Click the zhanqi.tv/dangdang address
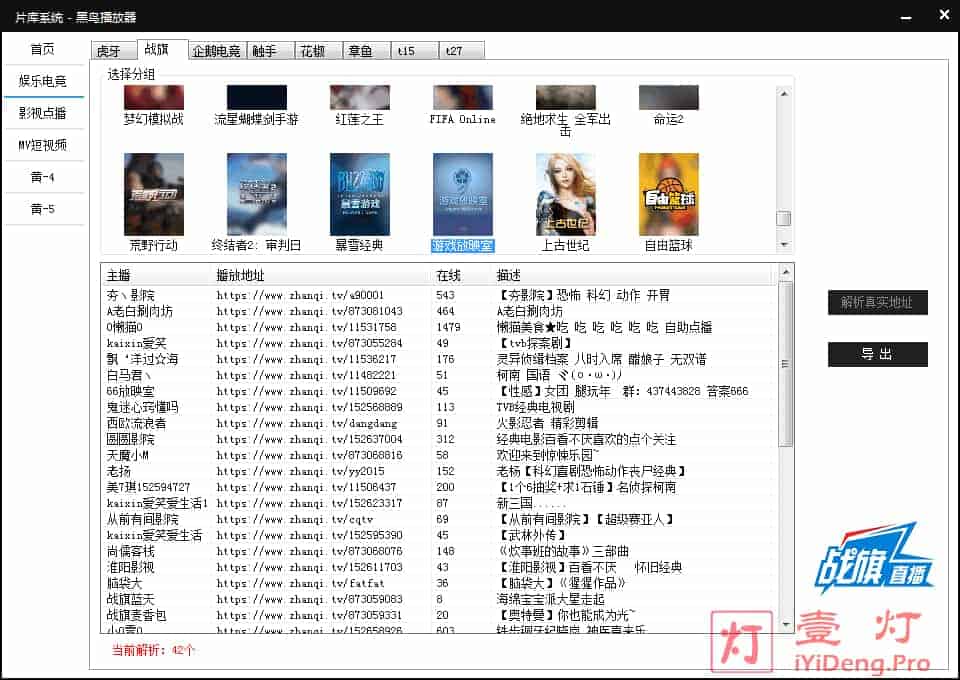 click(x=307, y=424)
